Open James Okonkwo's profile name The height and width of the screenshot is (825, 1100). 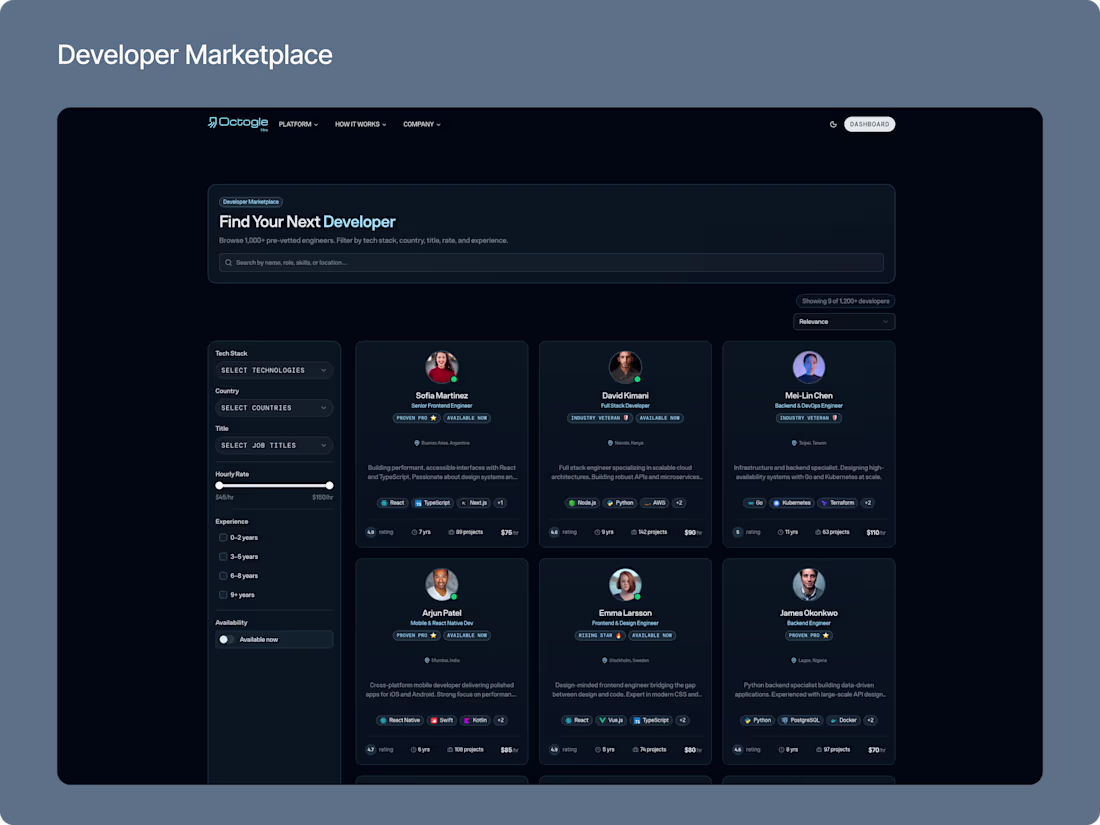click(809, 613)
